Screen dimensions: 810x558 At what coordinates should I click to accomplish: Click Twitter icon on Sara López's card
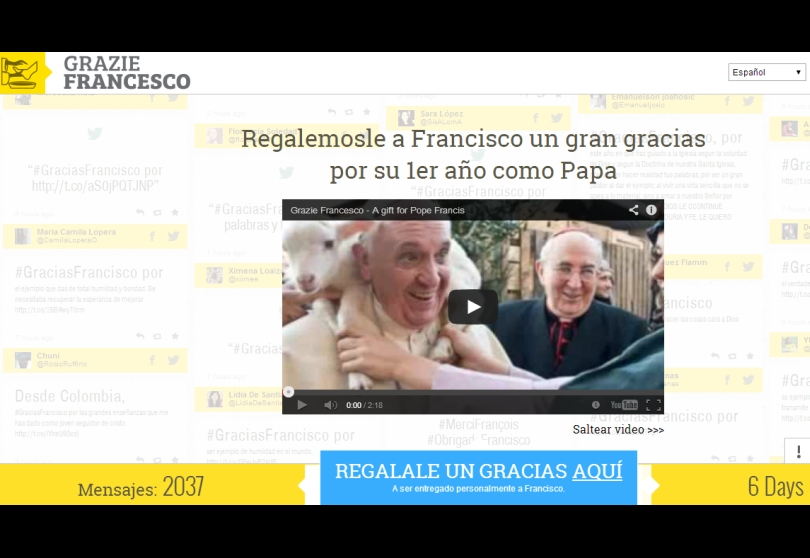click(x=556, y=118)
